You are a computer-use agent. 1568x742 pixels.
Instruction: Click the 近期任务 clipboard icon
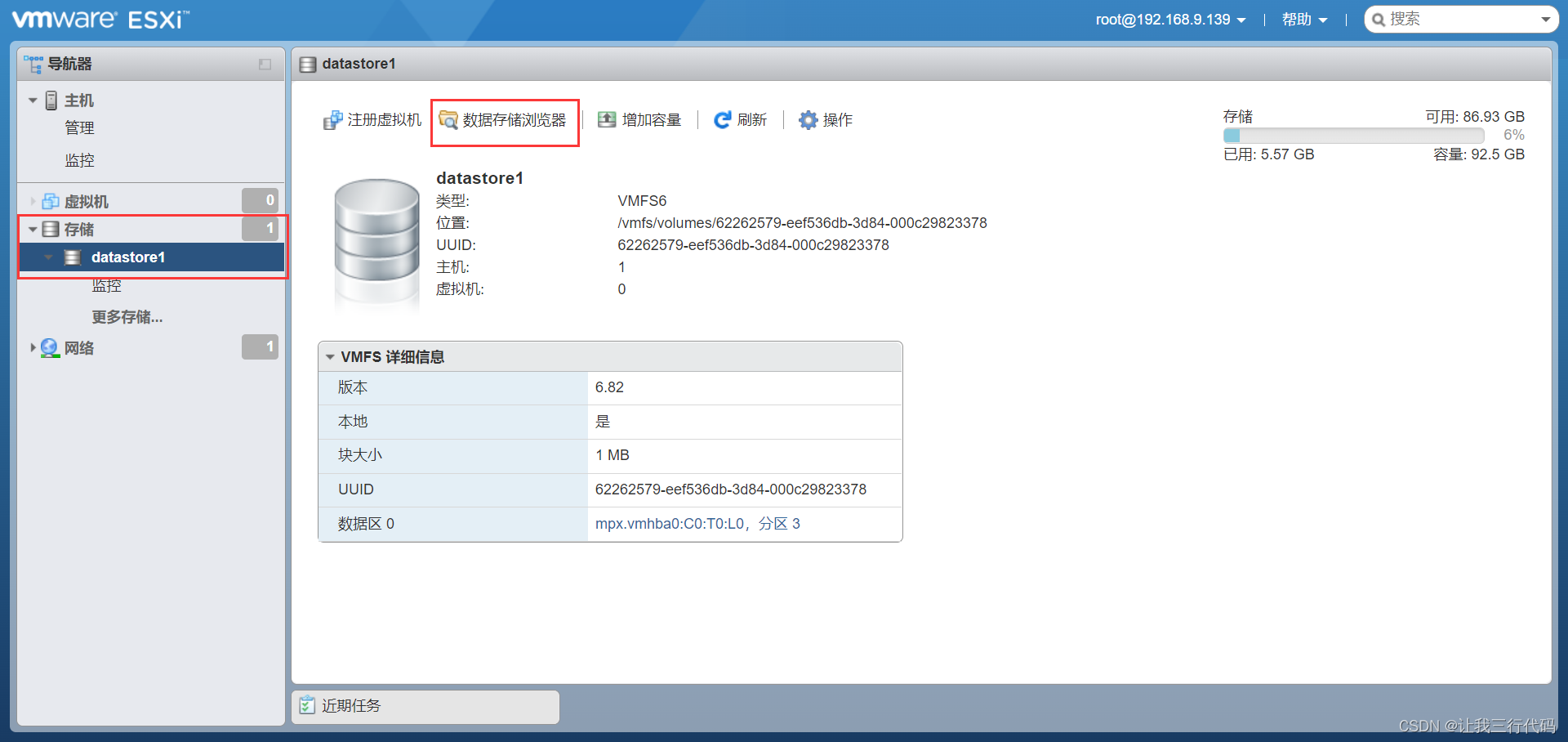(307, 705)
